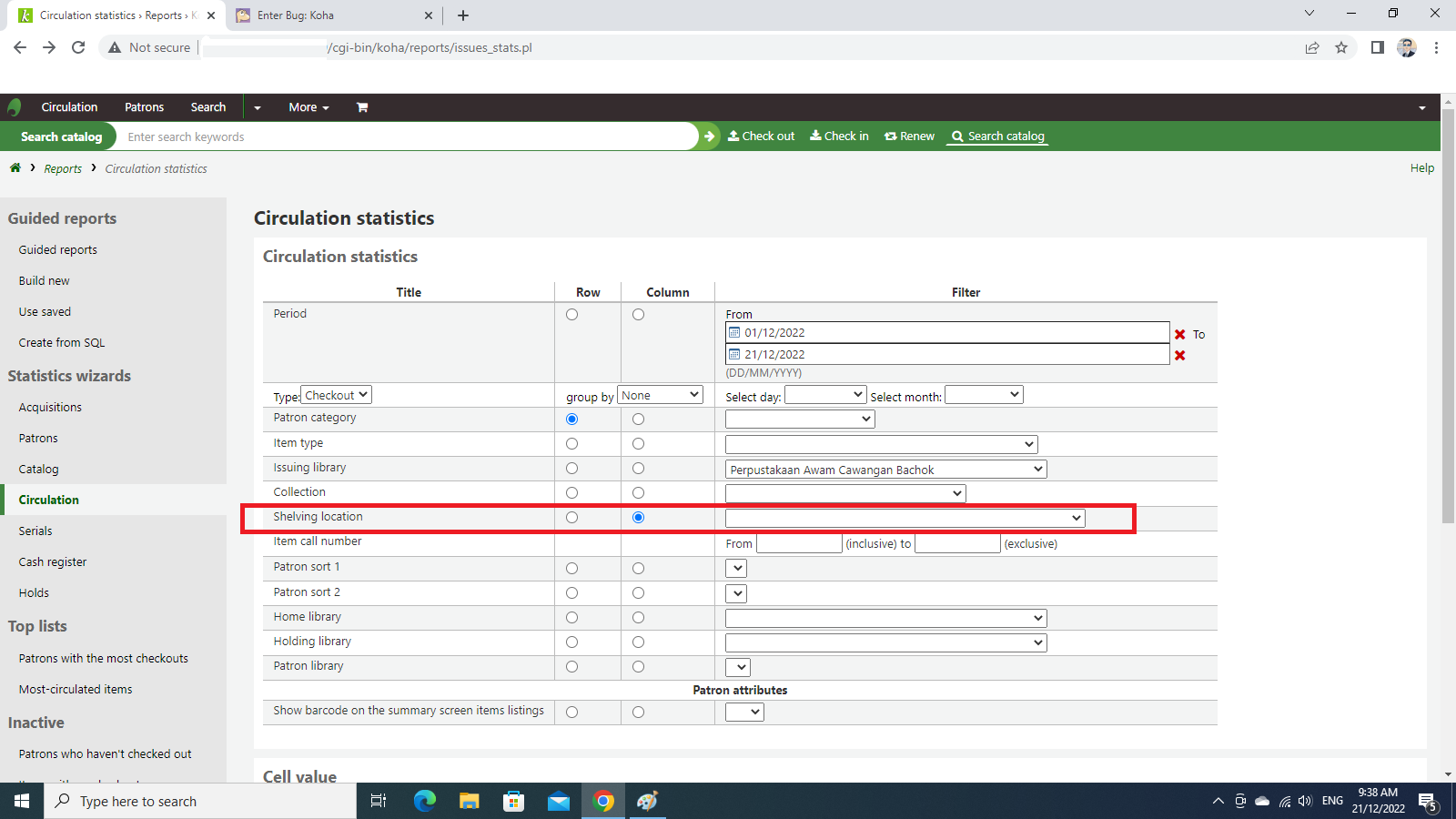Clear the To date with red X
Viewport: 1456px width, 819px height.
point(1180,356)
